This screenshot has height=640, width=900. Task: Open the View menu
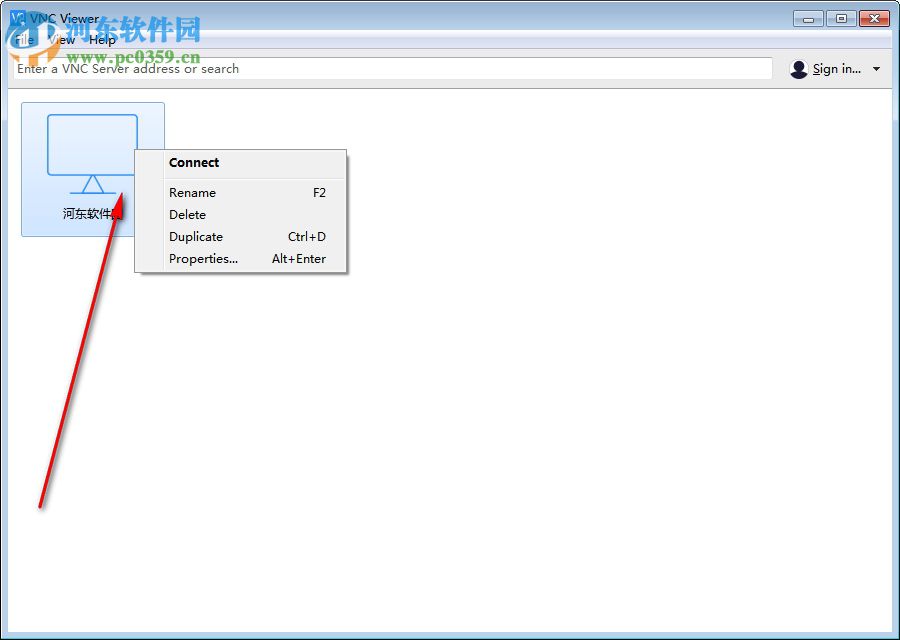click(60, 39)
